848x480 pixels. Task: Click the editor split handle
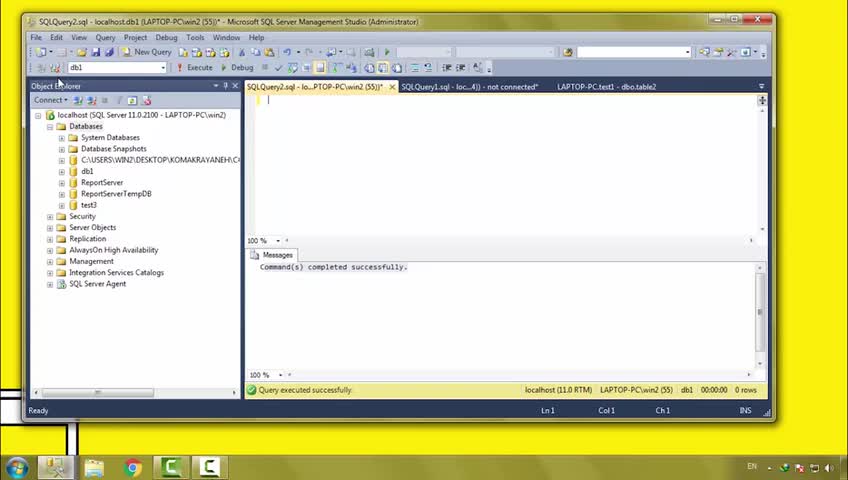(762, 101)
